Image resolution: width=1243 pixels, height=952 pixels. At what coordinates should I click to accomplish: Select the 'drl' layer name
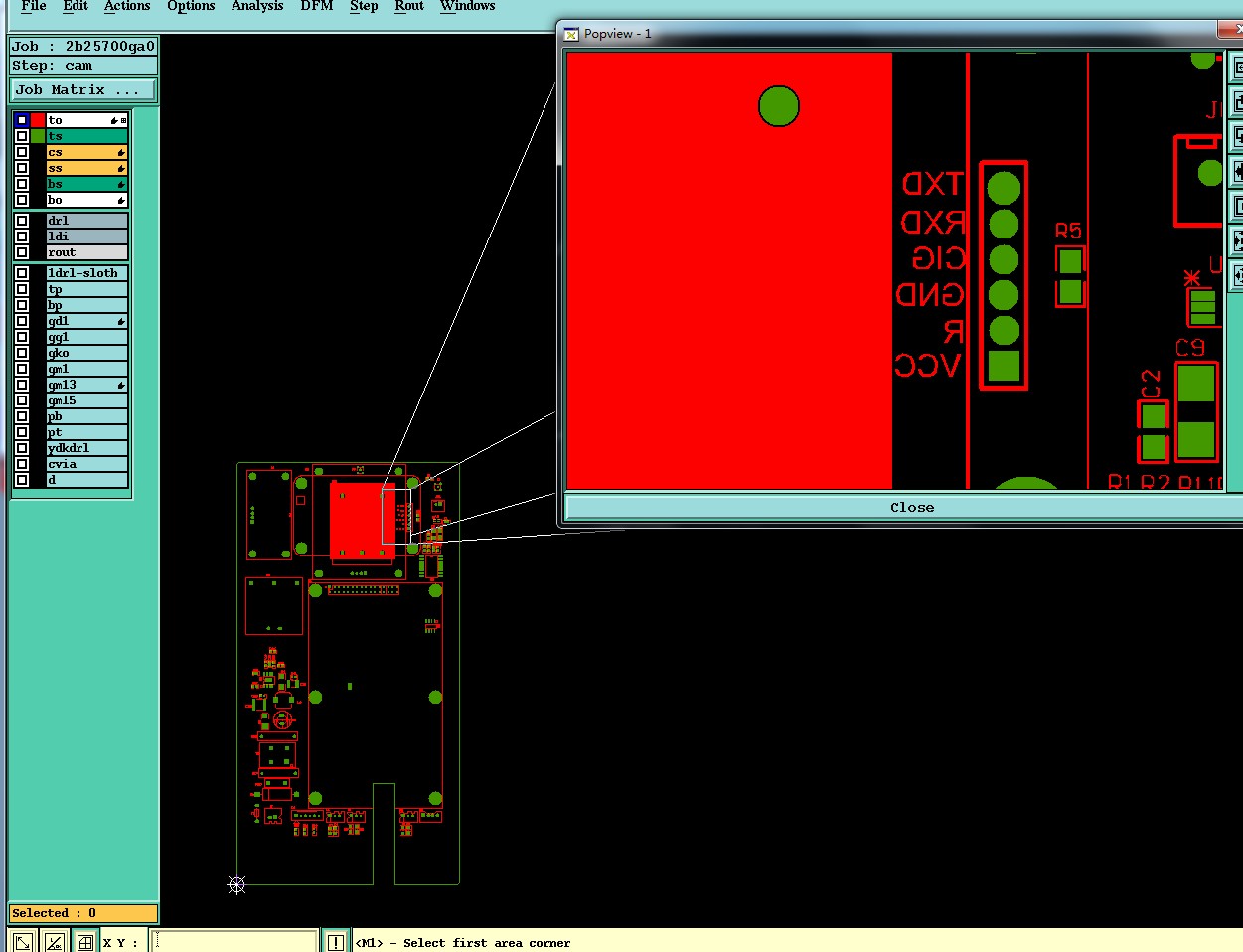87,221
